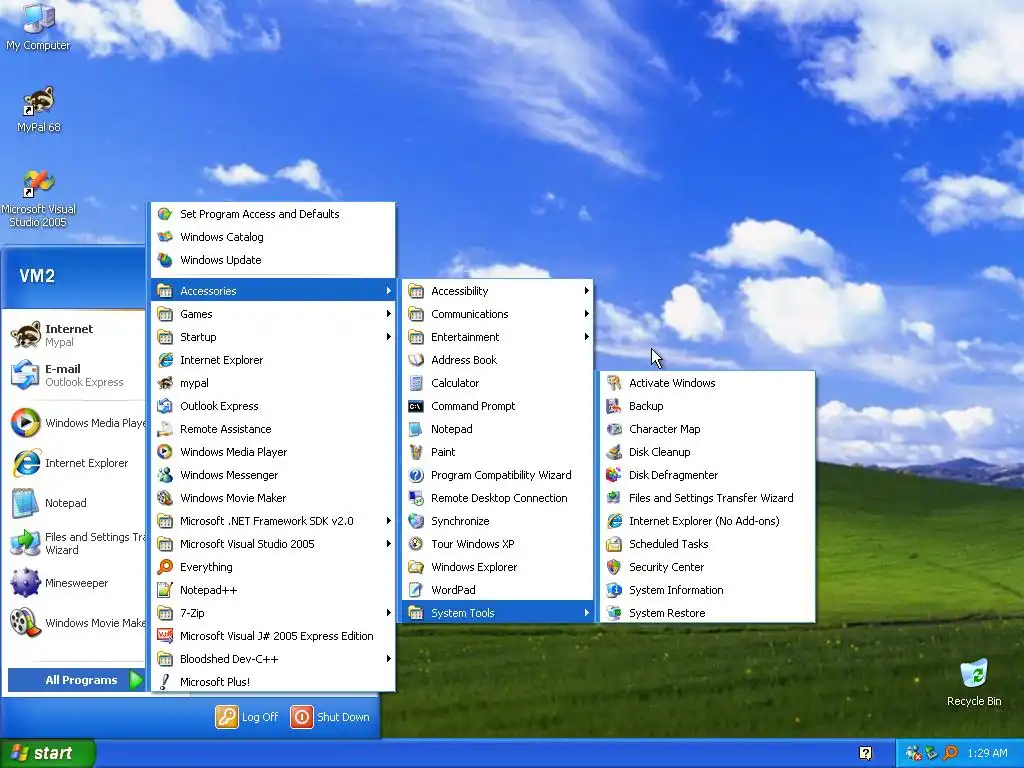
Task: Open Scheduled Tasks in System Tools
Action: [x=708, y=544]
